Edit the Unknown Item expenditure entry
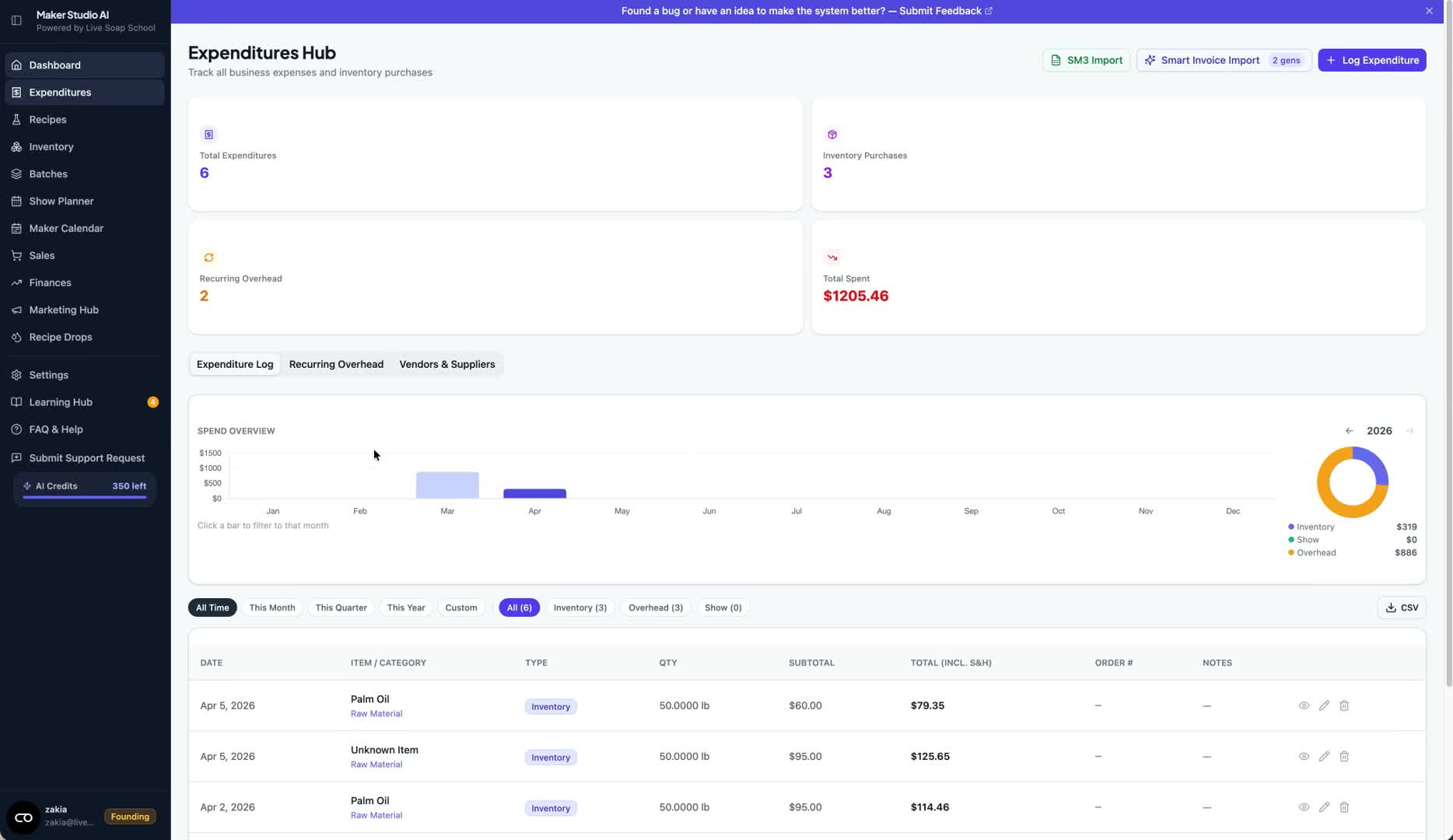The image size is (1453, 840). point(1325,756)
